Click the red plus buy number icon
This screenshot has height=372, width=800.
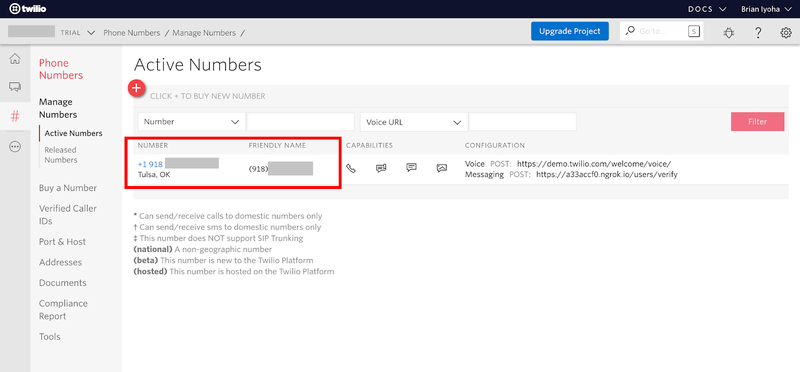(136, 88)
